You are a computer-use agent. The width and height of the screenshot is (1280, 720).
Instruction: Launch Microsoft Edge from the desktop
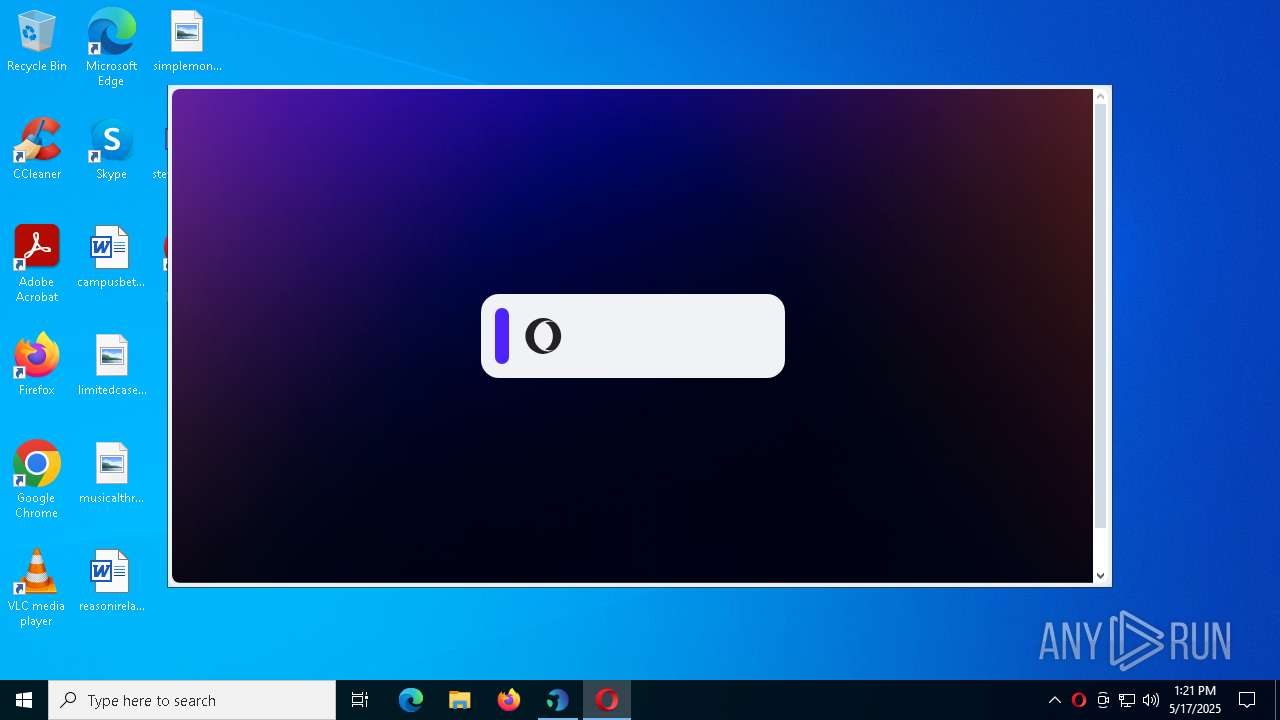coord(111,47)
